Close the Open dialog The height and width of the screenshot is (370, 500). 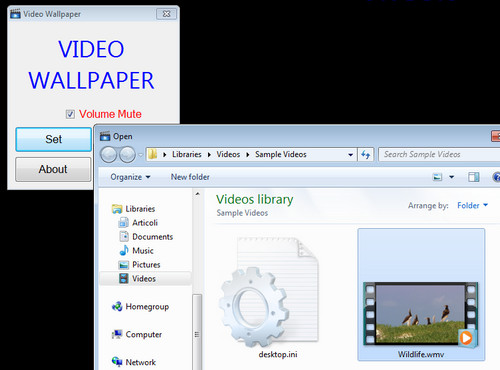496,136
